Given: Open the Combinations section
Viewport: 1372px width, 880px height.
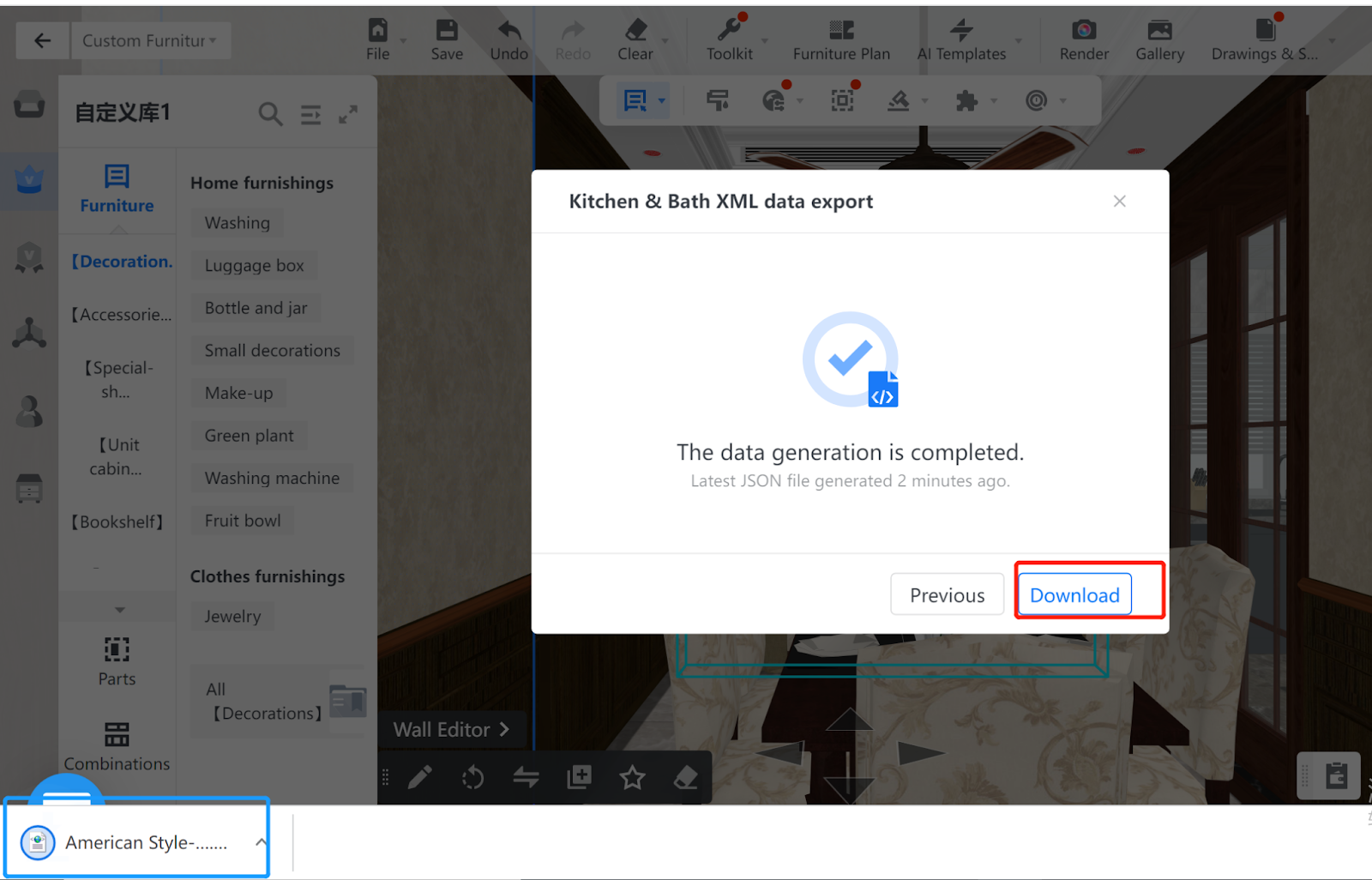Looking at the screenshot, I should (x=117, y=746).
